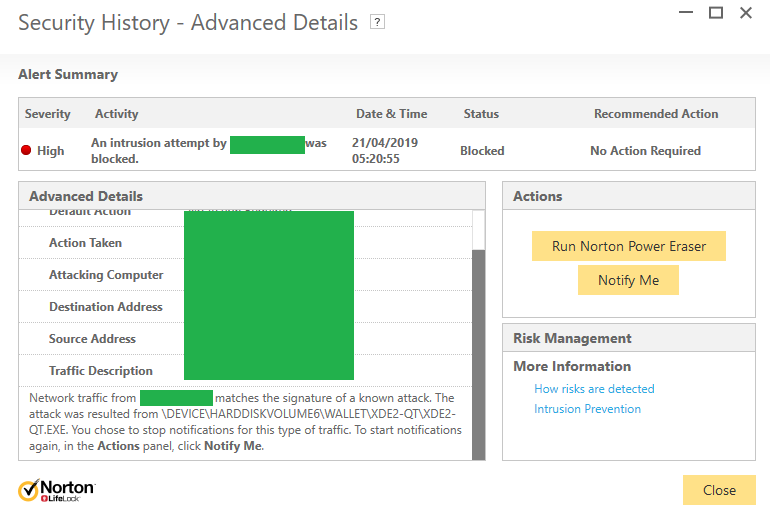This screenshot has height=510, width=770.
Task: Close the window with the X icon
Action: 746,12
